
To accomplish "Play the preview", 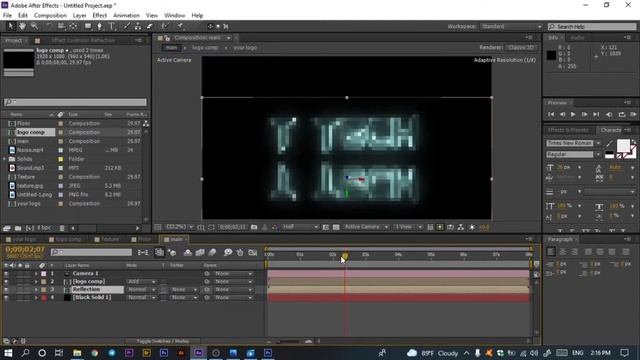I will [x=573, y=114].
